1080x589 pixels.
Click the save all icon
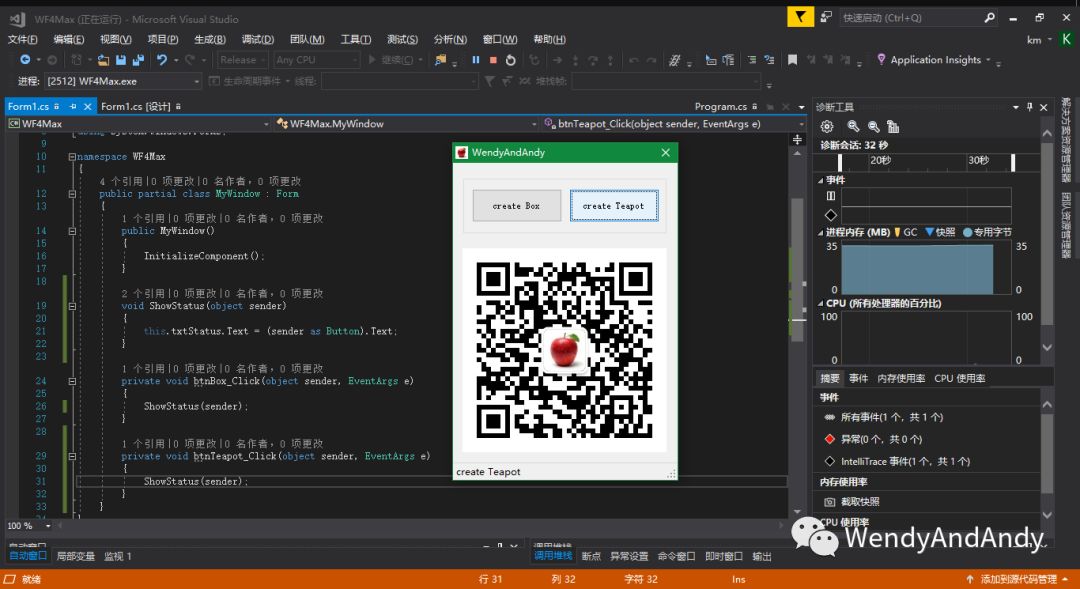(x=138, y=60)
